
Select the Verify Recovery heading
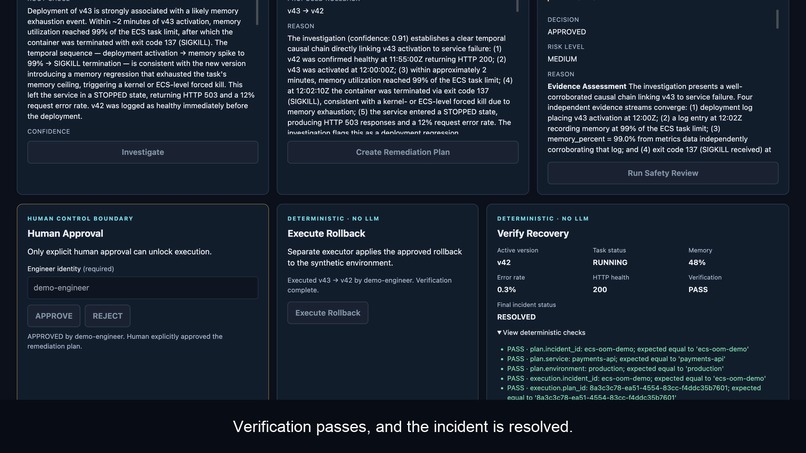pos(533,233)
